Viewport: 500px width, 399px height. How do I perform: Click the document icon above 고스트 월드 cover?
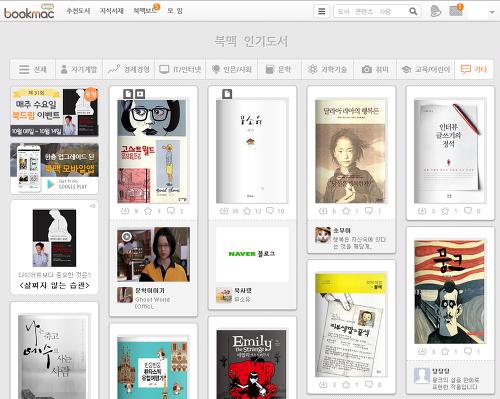pos(128,94)
